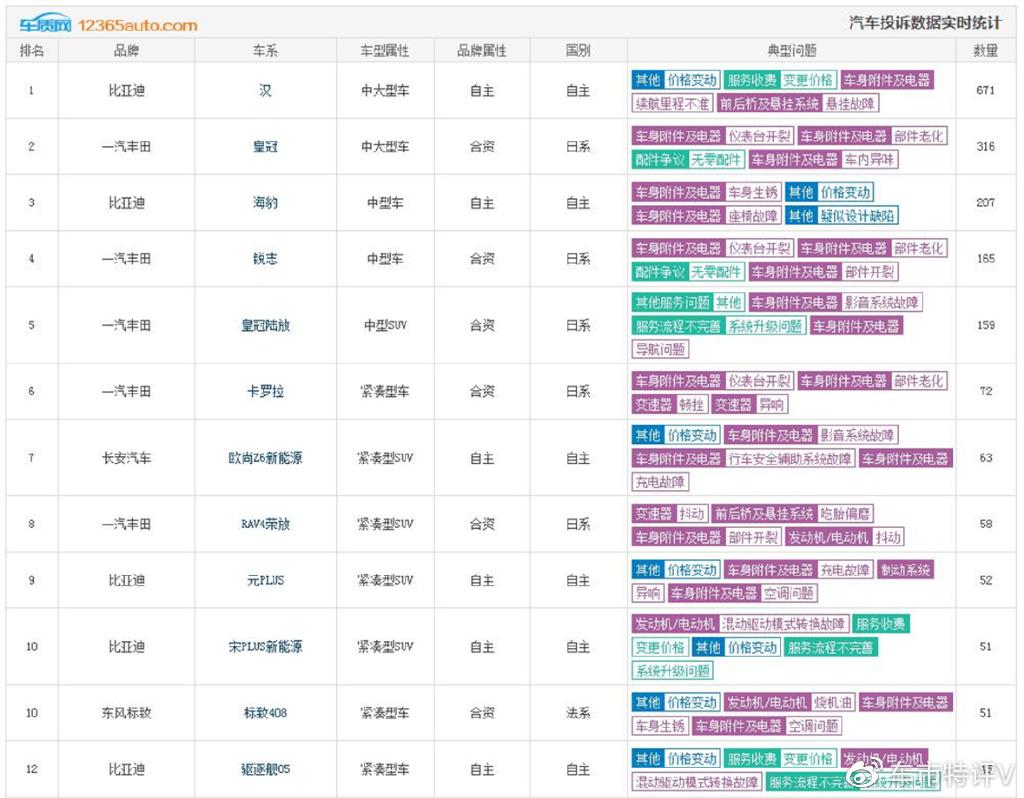Click complaint count 159
Viewport: 1024px width, 798px height.
point(985,325)
